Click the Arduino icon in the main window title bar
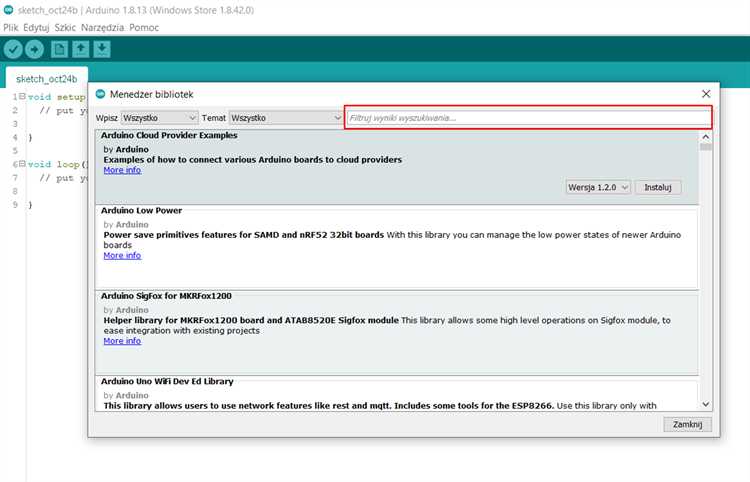This screenshot has width=750, height=482. (x=9, y=10)
